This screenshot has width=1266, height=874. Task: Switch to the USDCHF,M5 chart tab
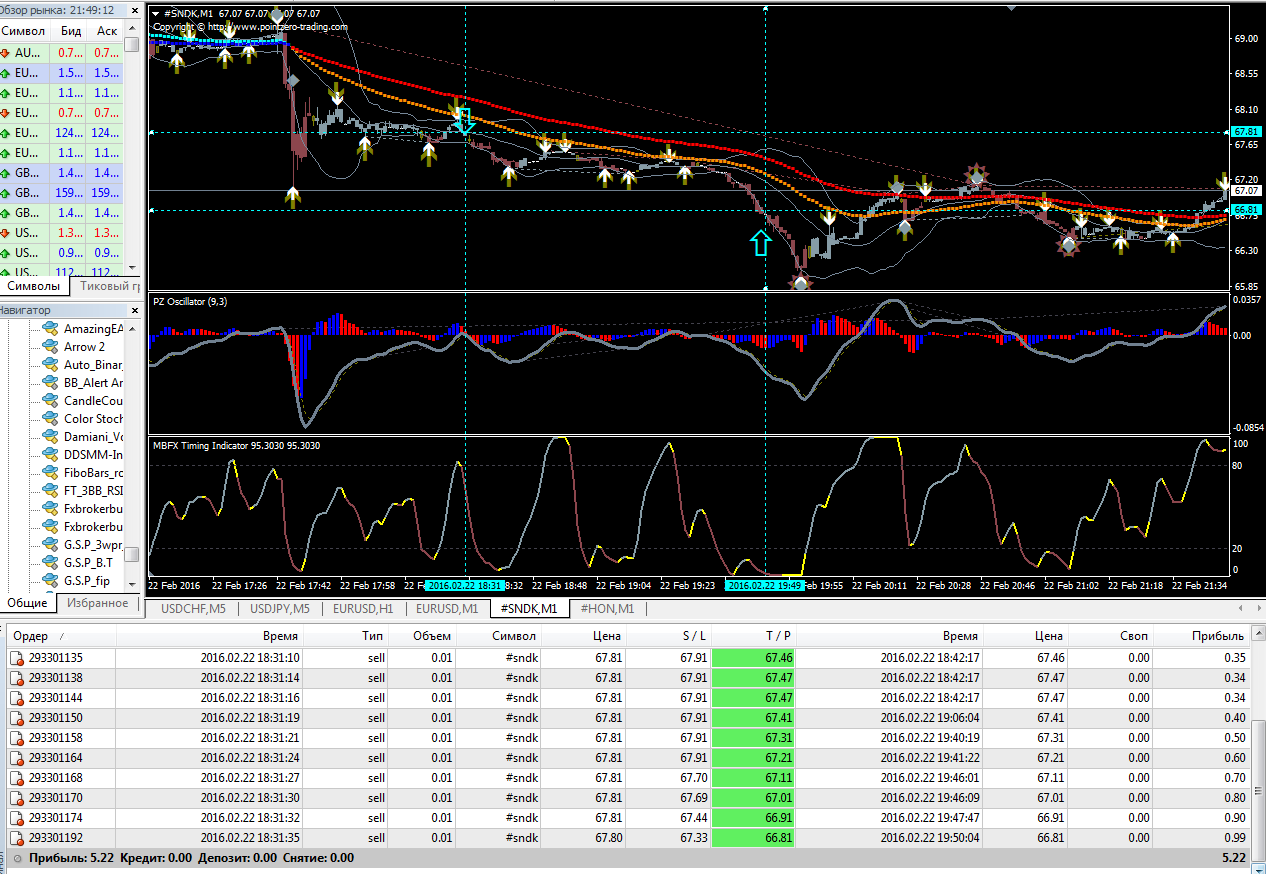(x=194, y=608)
